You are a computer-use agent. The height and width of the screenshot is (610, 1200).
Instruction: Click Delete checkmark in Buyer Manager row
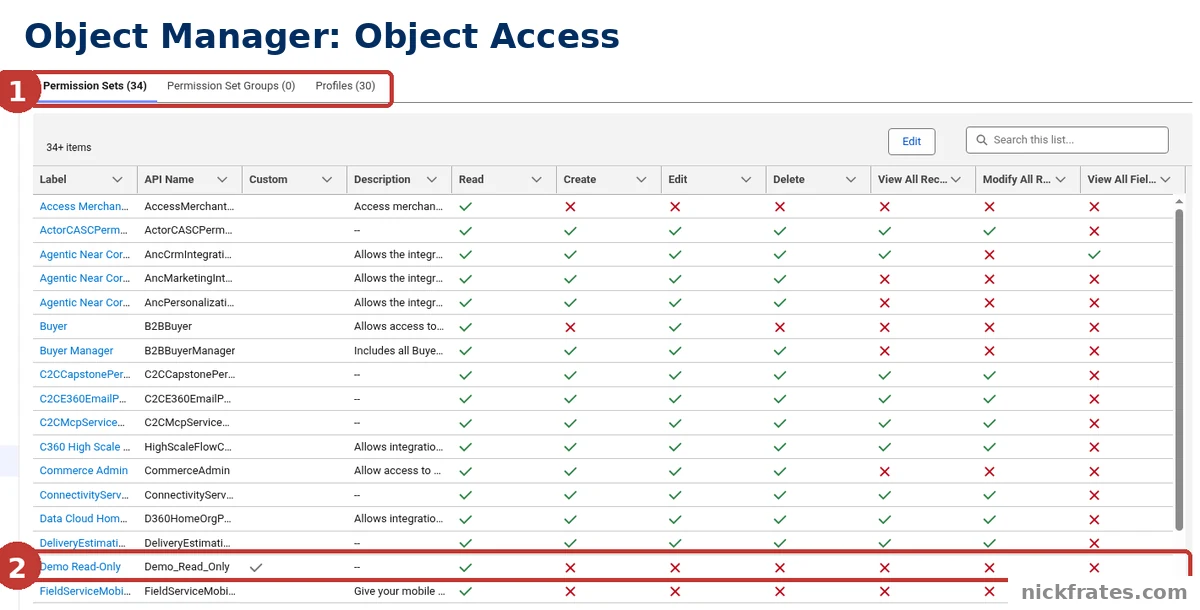780,351
